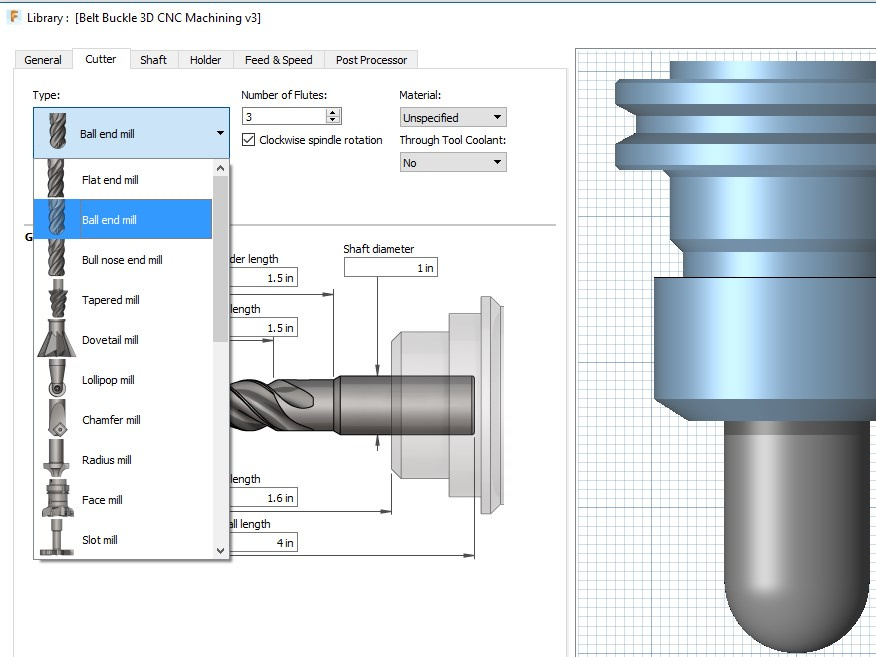
Task: Click the overall length field showing 4 in
Action: click(x=263, y=542)
